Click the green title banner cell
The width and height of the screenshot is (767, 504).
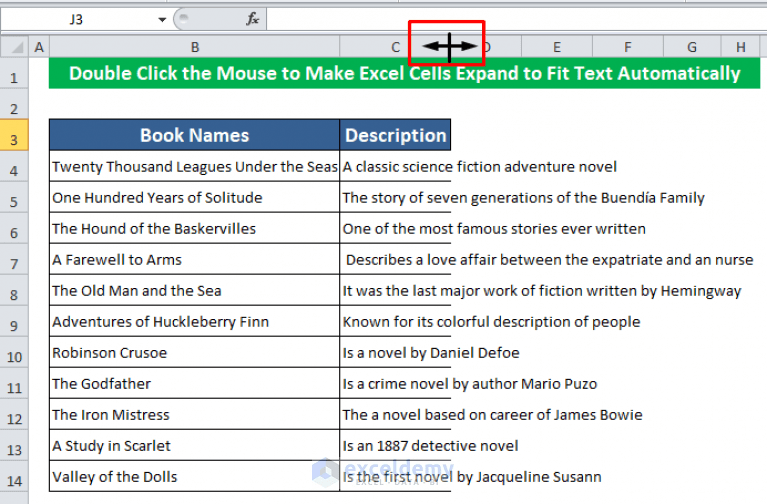click(x=405, y=73)
